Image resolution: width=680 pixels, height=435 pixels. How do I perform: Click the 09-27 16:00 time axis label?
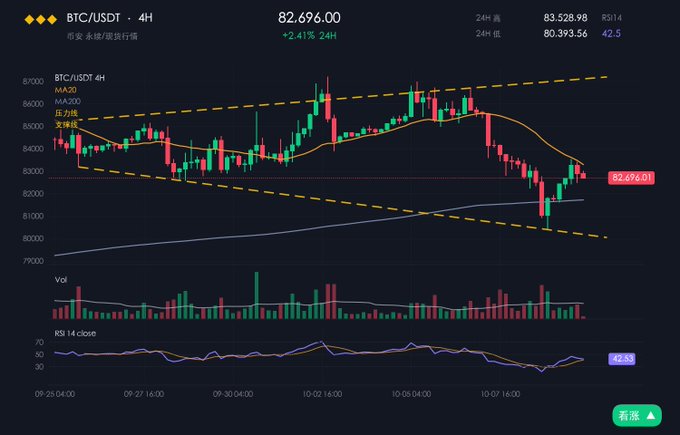[x=144, y=394]
